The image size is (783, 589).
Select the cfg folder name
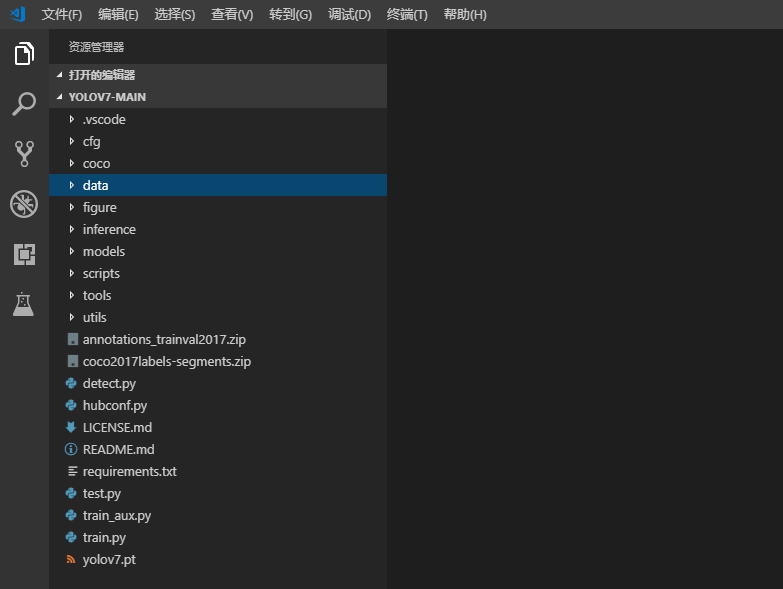click(x=91, y=142)
